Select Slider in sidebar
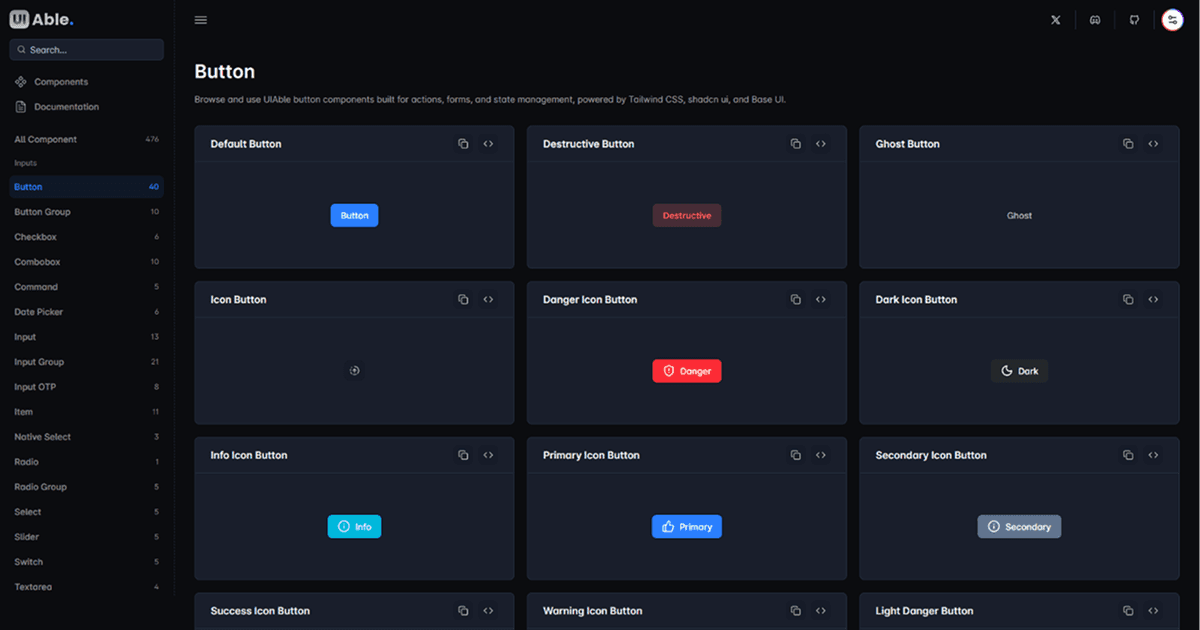 point(87,537)
